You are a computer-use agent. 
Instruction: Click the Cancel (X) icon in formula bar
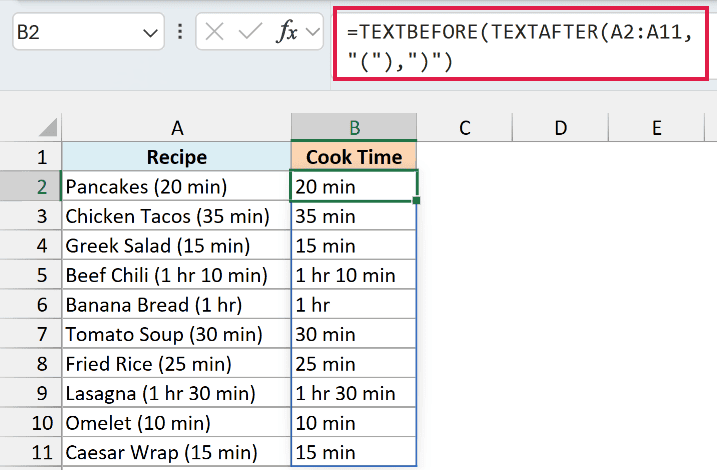pyautogui.click(x=214, y=32)
